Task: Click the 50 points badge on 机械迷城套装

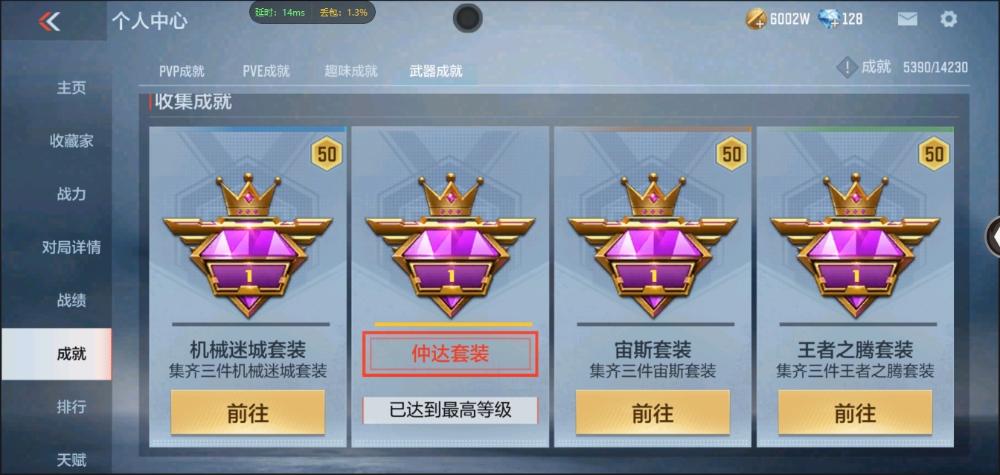Action: click(x=327, y=154)
